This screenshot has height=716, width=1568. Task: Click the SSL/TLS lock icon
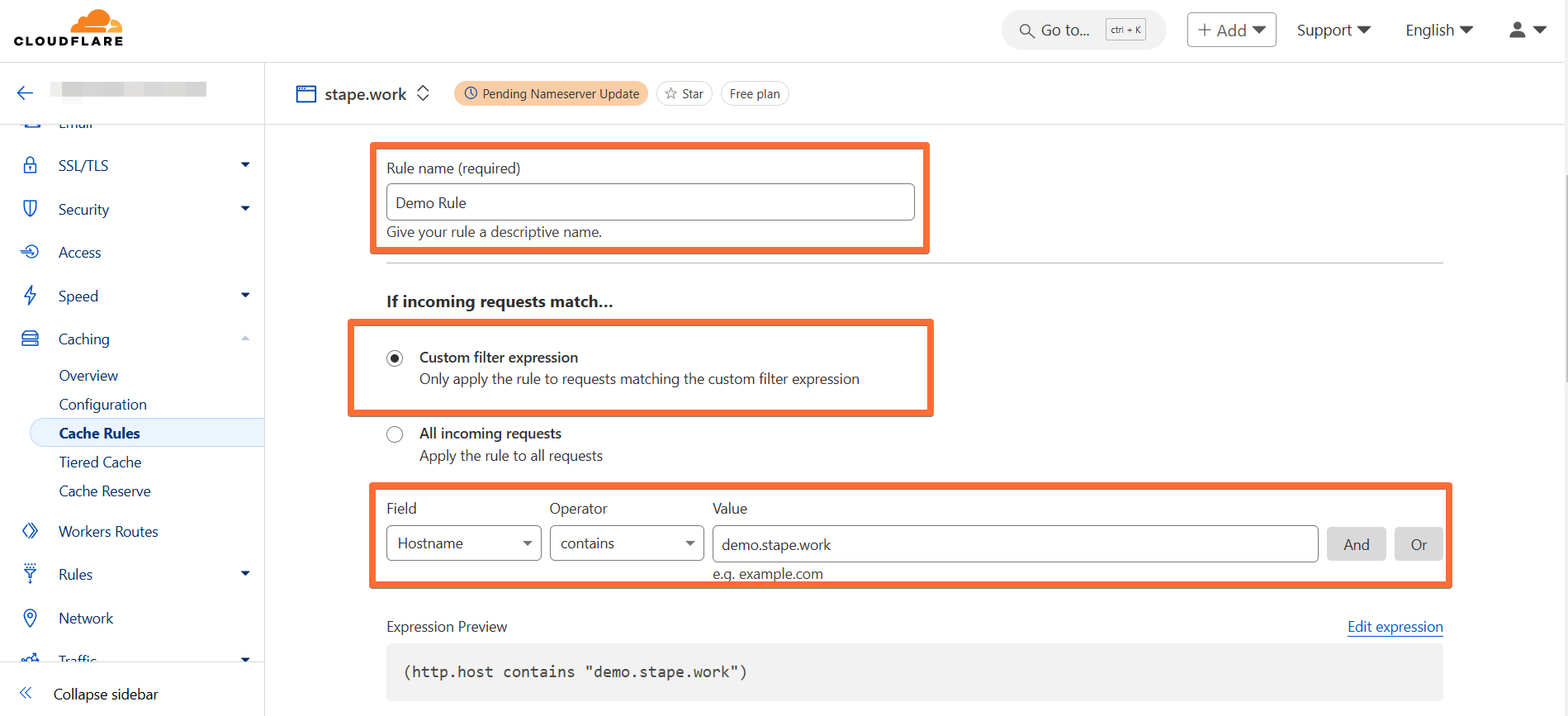[31, 165]
